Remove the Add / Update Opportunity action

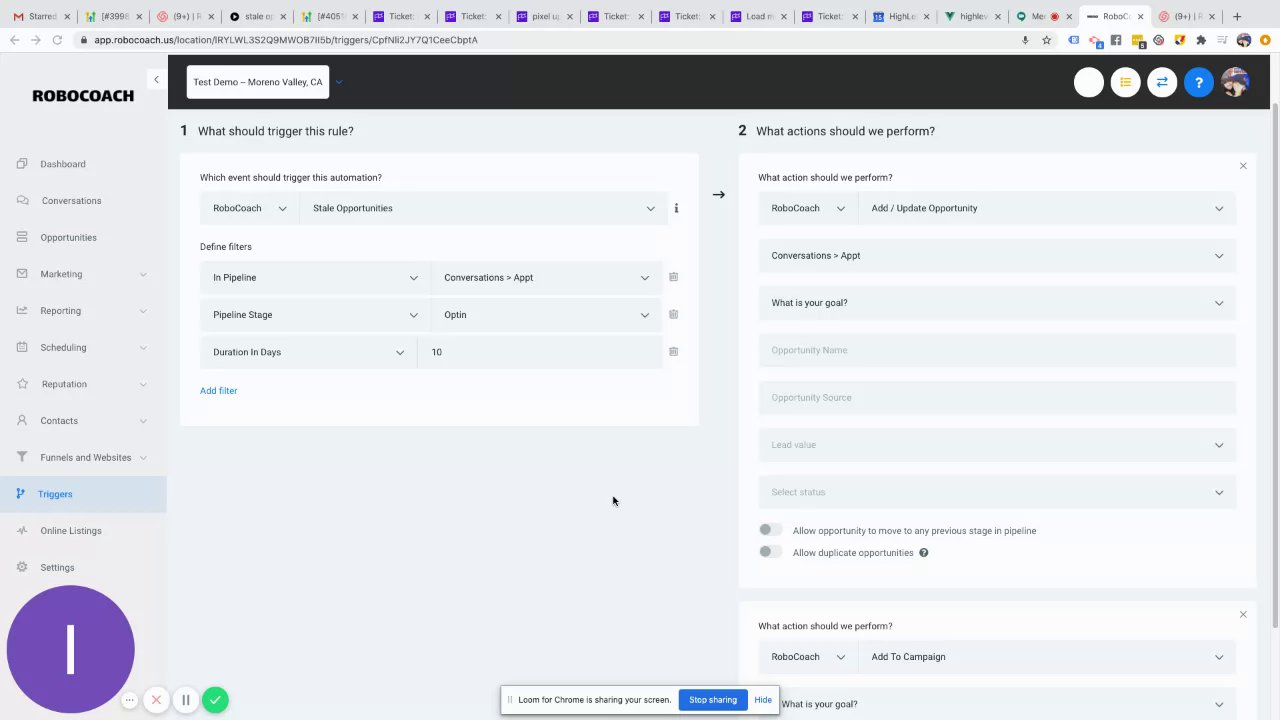(x=1243, y=166)
